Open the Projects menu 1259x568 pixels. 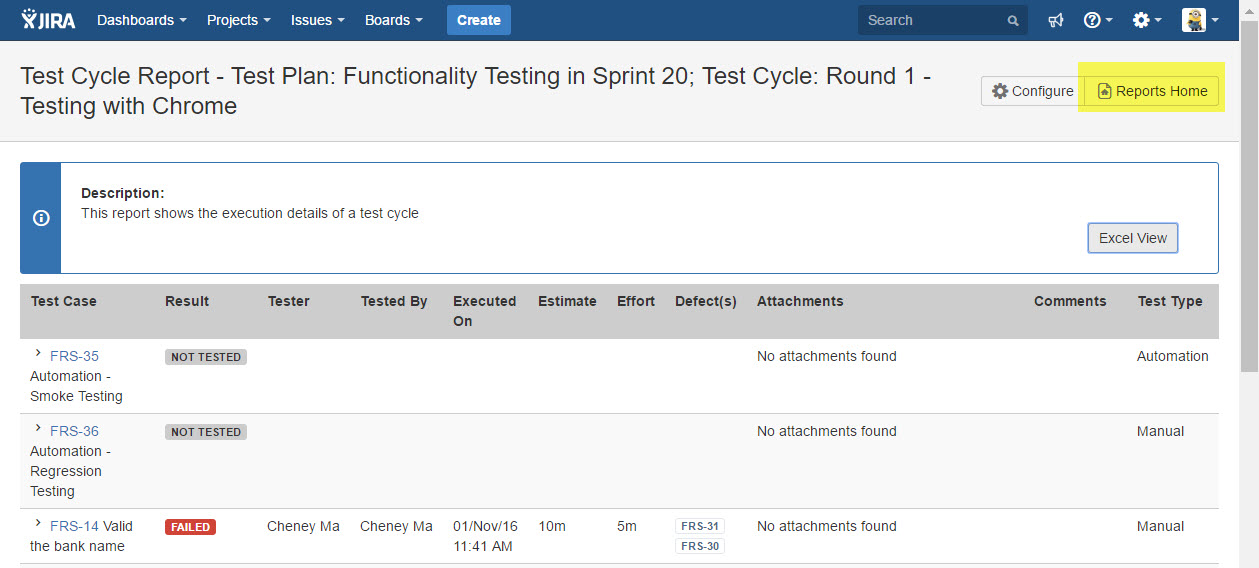coord(238,20)
